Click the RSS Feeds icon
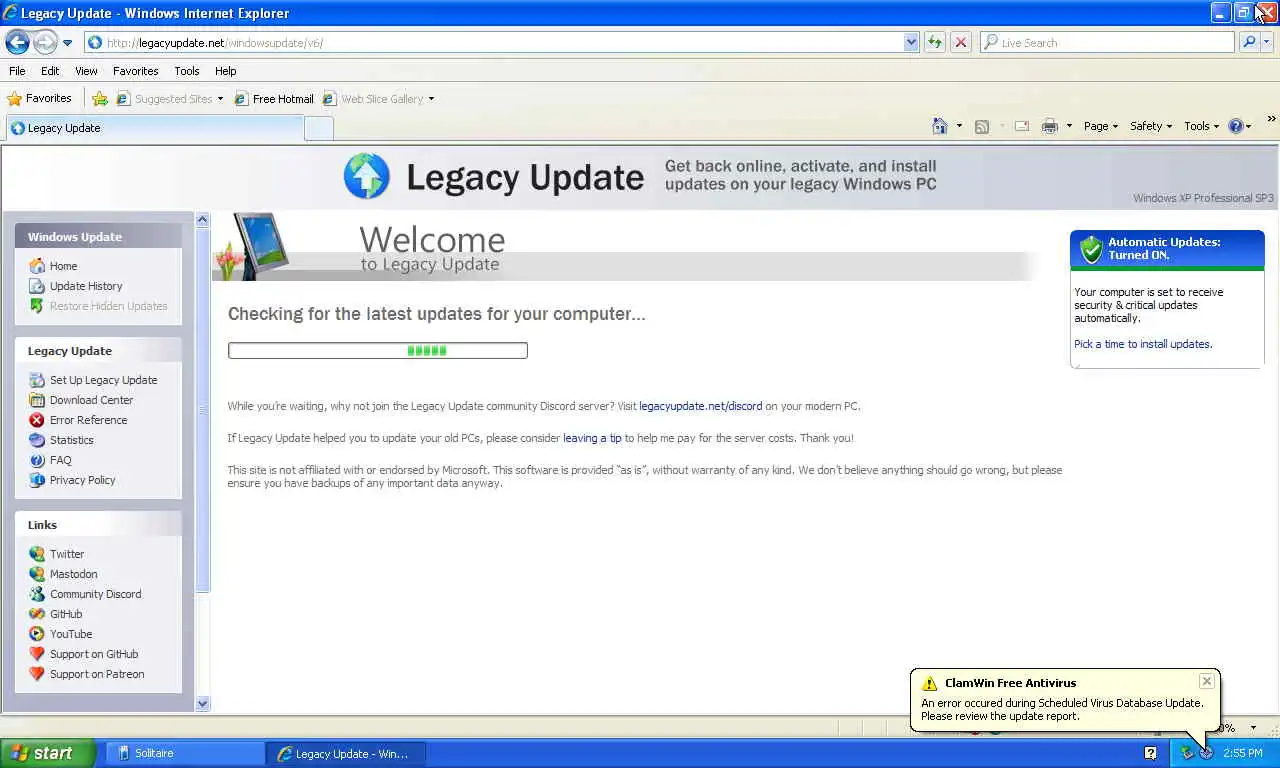This screenshot has height=768, width=1280. (982, 126)
